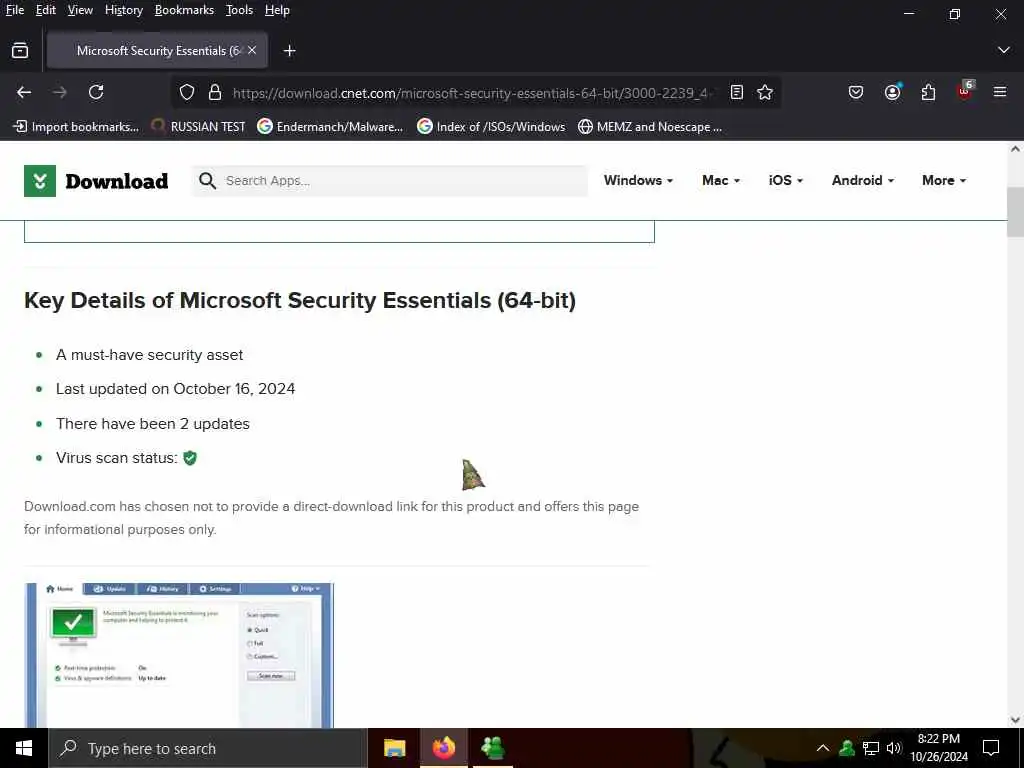1024x768 pixels.
Task: Click the taskbar search box
Action: point(208,748)
